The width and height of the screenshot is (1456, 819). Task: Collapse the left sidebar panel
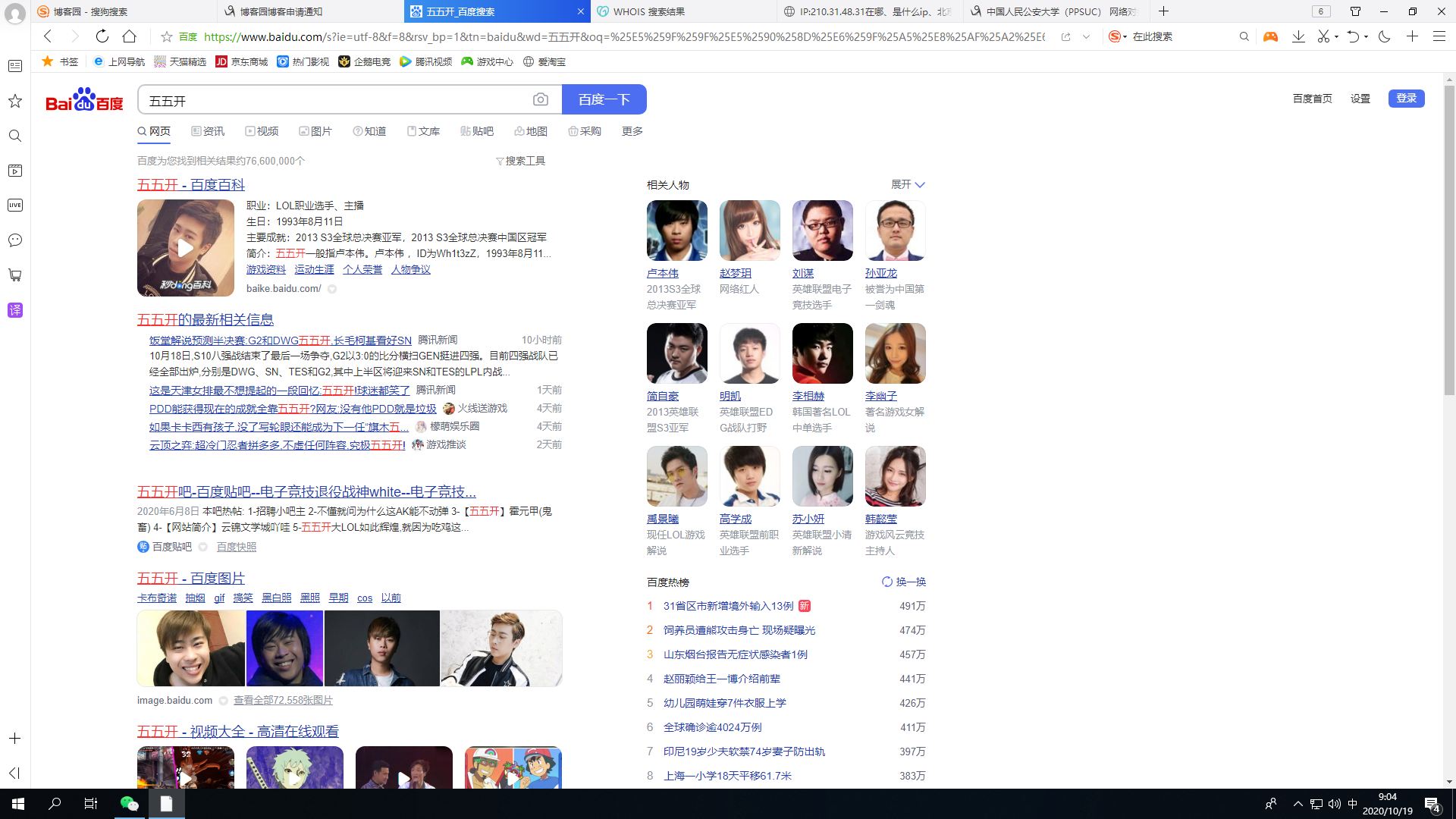click(x=14, y=773)
